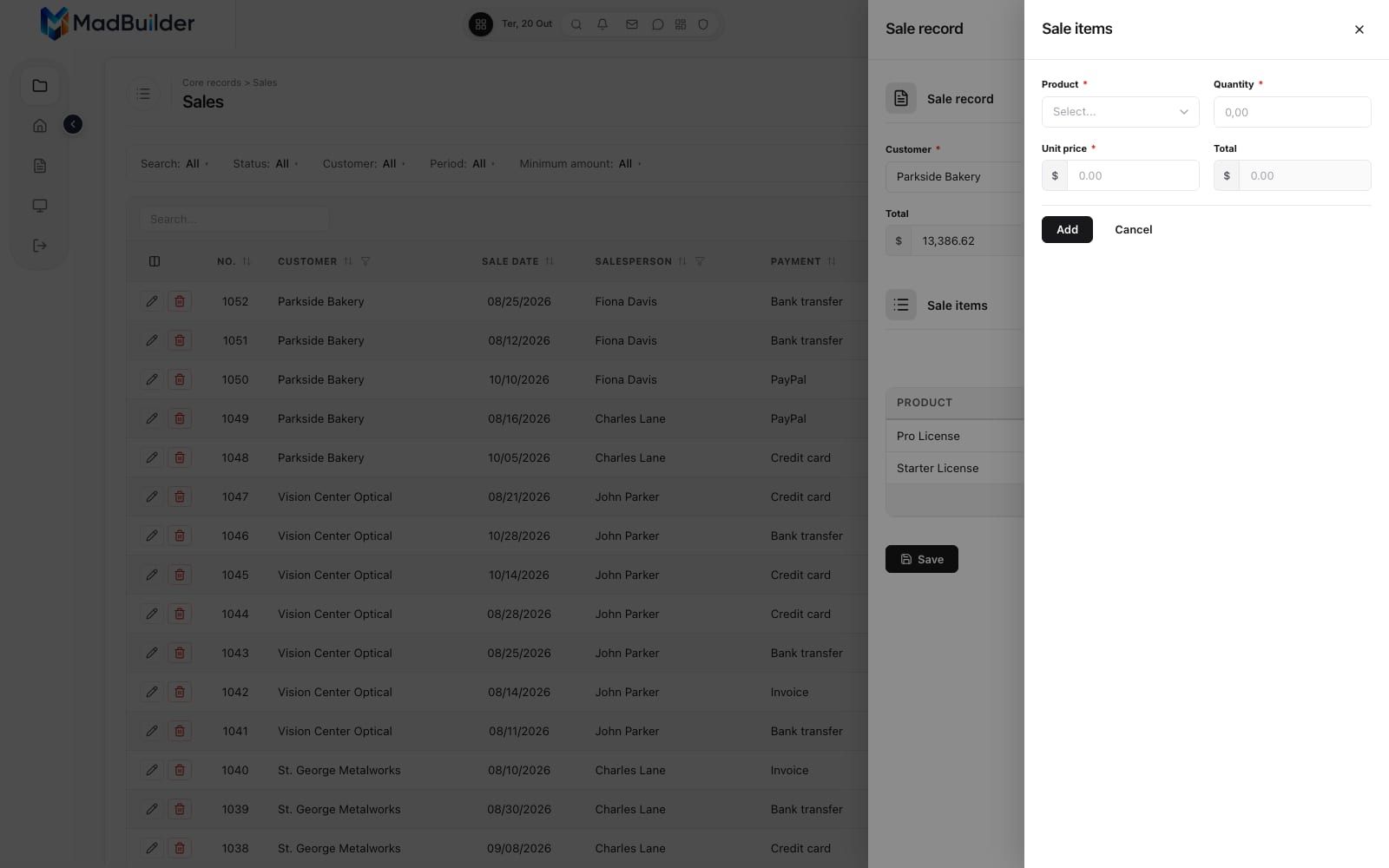Click the shield icon in top bar

pos(703,24)
